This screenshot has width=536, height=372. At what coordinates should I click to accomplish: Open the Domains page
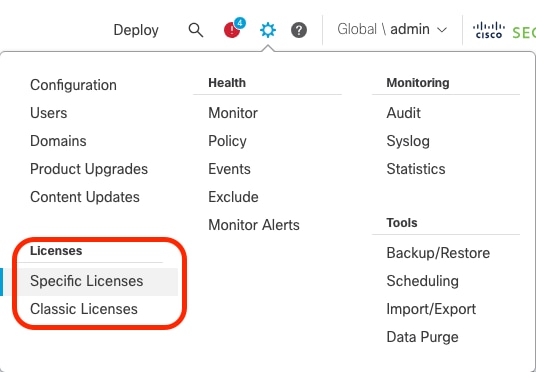pos(58,141)
